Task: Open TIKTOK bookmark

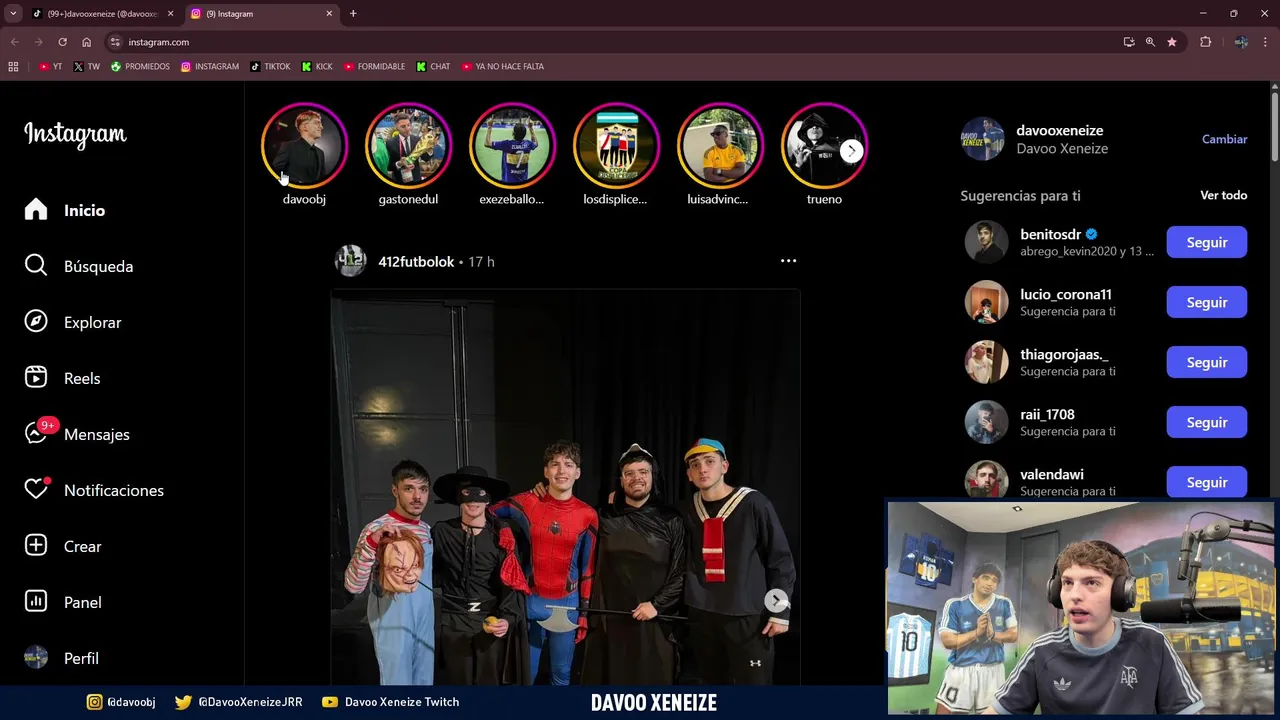Action: [270, 66]
